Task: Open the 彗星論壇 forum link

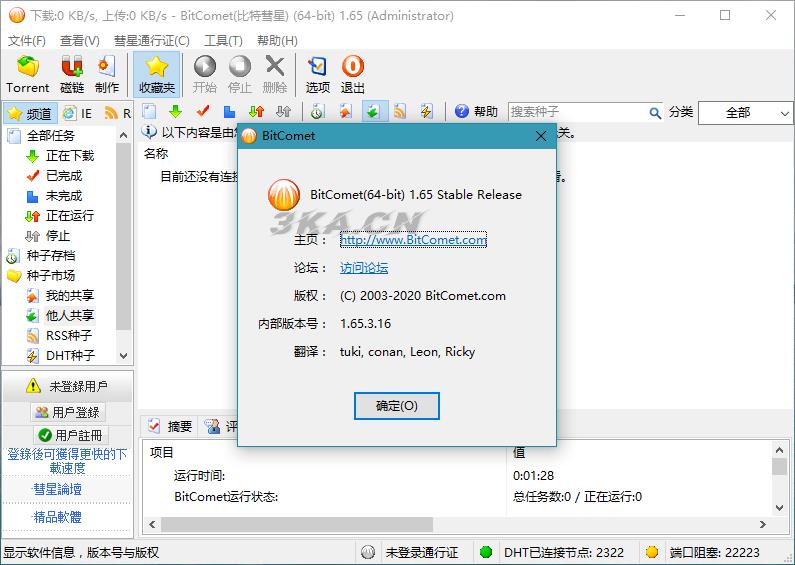Action: pos(57,489)
